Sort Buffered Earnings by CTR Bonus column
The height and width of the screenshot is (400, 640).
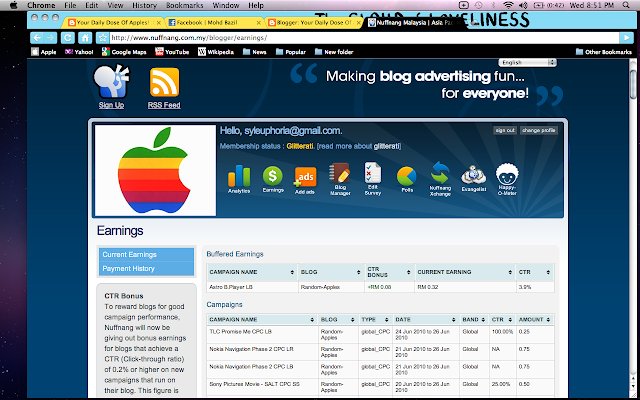[389, 272]
